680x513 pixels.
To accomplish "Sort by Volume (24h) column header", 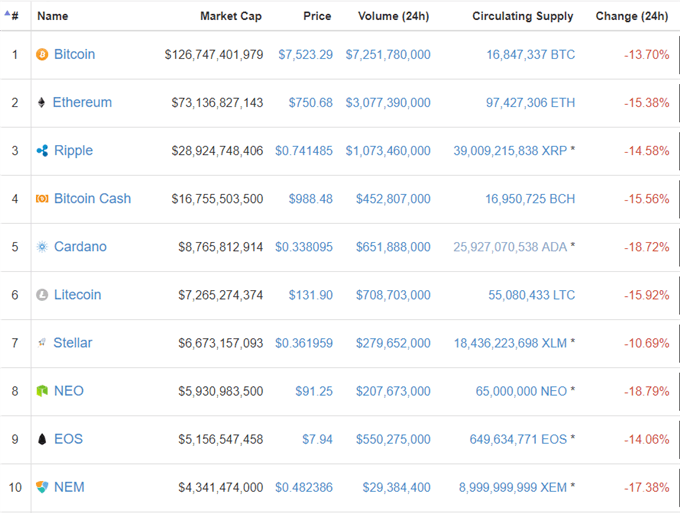I will click(393, 16).
